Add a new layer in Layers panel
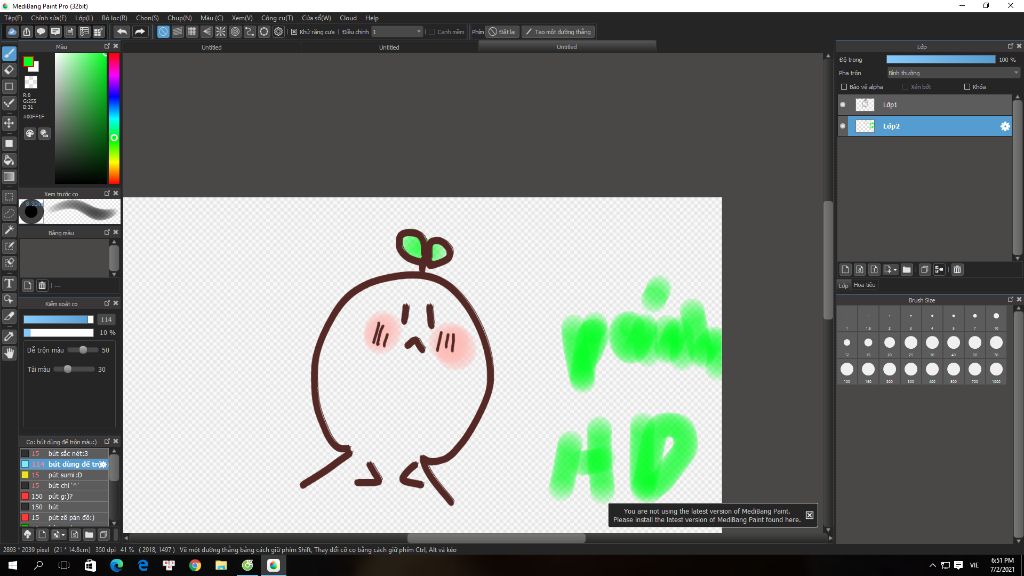The image size is (1024, 576). point(846,269)
